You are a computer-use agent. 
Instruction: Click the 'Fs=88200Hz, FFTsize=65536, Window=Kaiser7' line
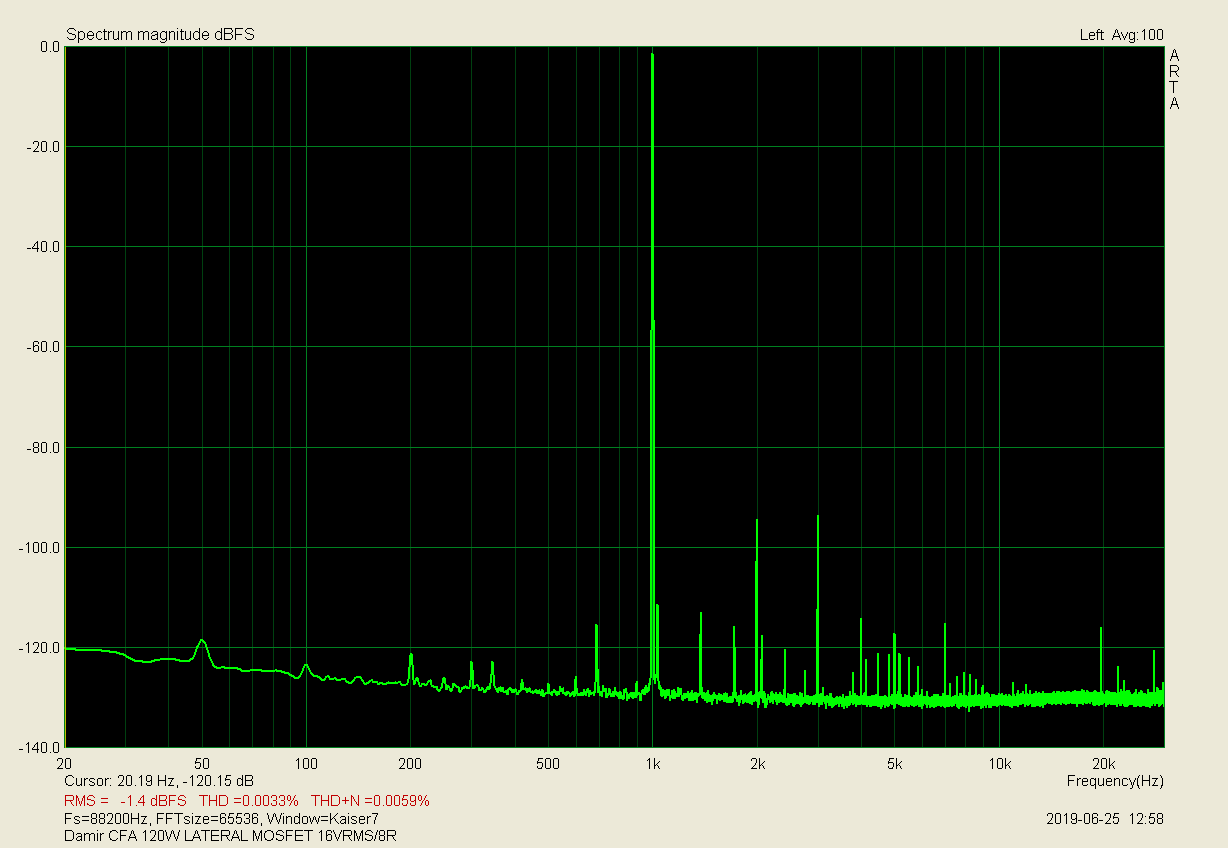[x=221, y=818]
